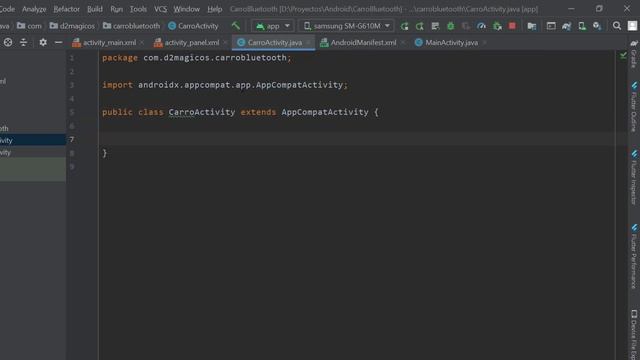Hide the project panel with minus icon
Viewport: 640px width, 360px height.
58,42
